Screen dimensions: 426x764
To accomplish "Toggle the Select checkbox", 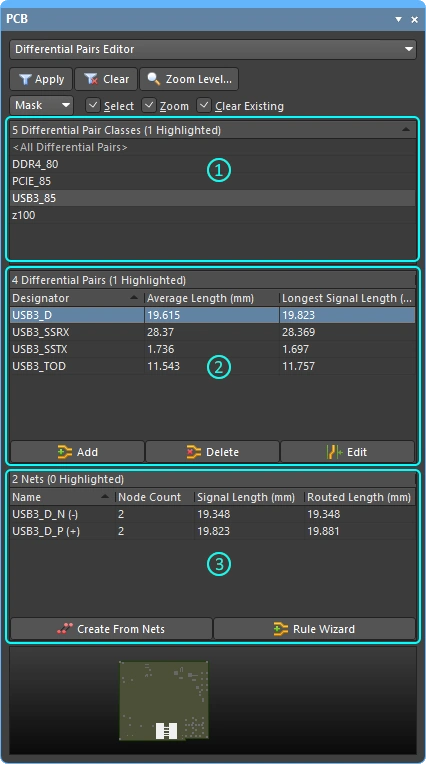I will [93, 105].
